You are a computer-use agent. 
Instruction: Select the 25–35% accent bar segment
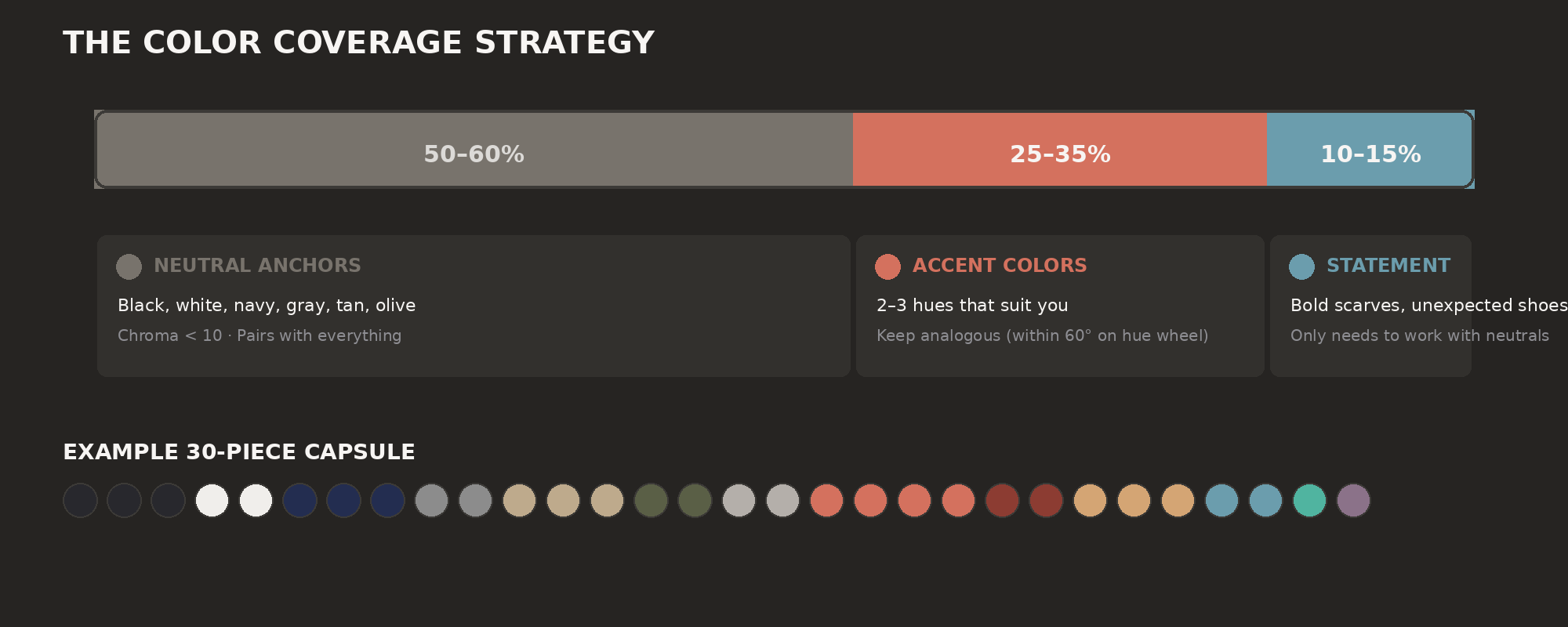pos(1059,150)
